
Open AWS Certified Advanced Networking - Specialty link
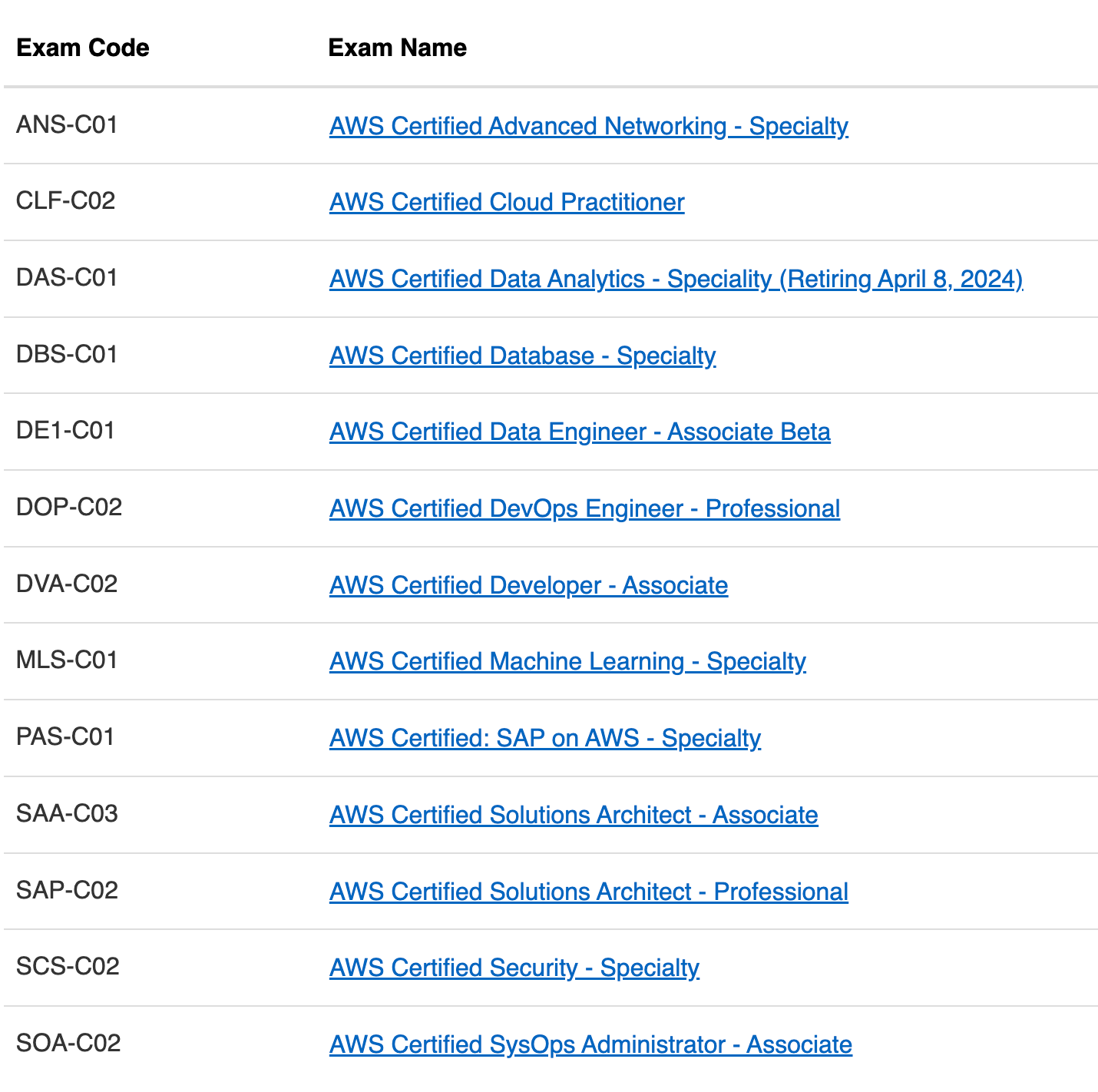tap(588, 126)
